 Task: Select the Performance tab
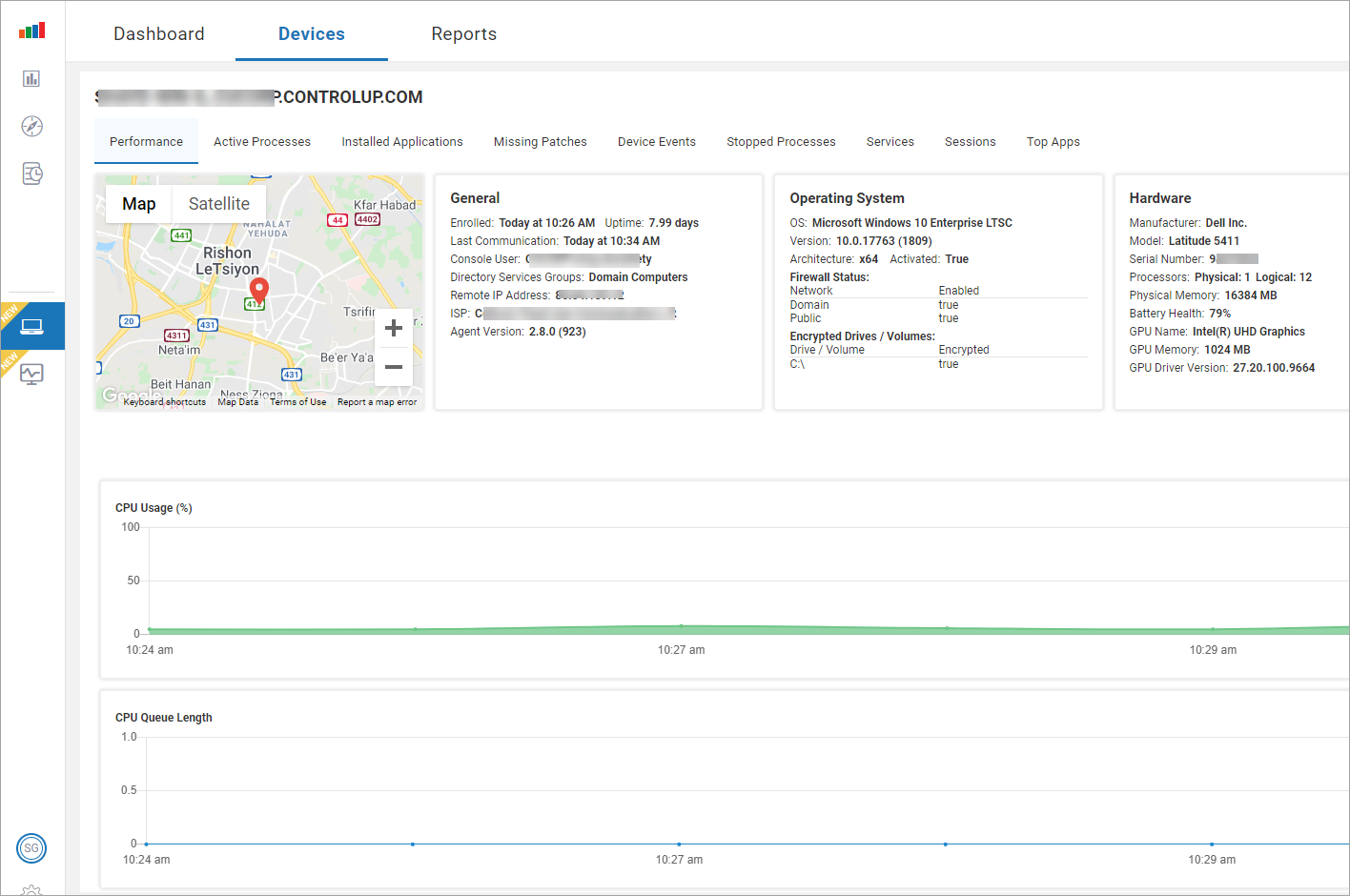point(146,141)
